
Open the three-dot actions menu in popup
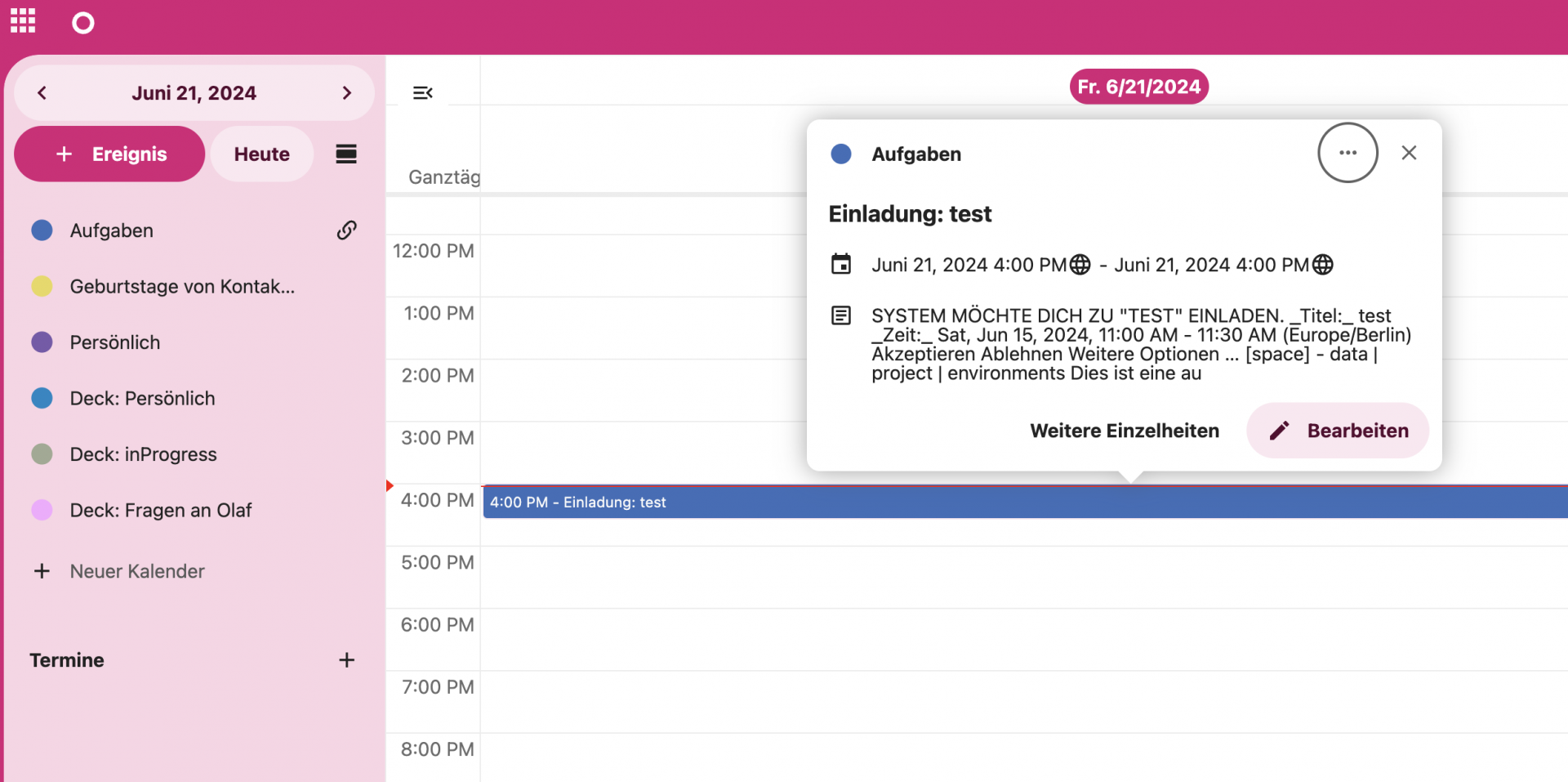[x=1347, y=153]
